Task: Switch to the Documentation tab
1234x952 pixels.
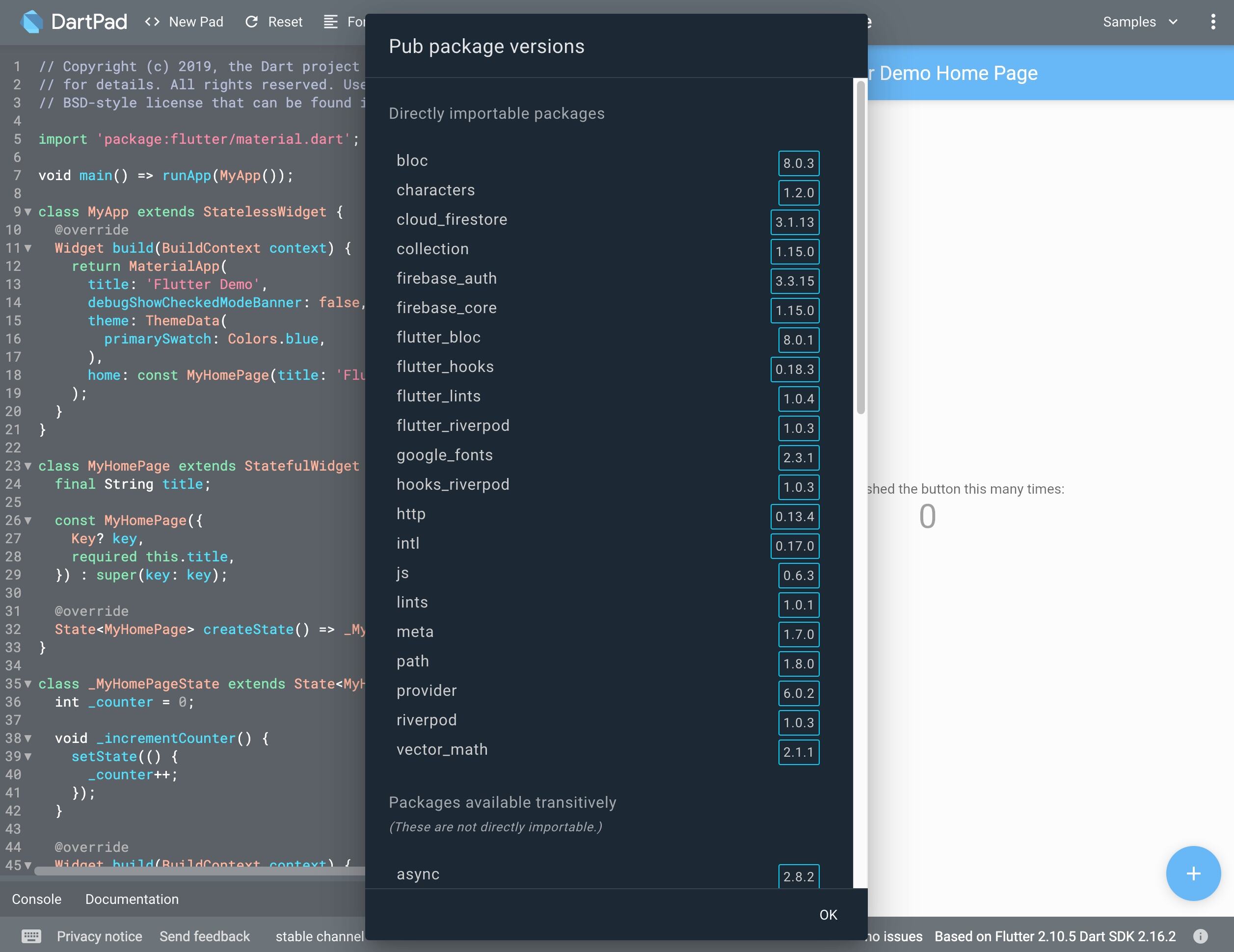Action: pyautogui.click(x=132, y=899)
